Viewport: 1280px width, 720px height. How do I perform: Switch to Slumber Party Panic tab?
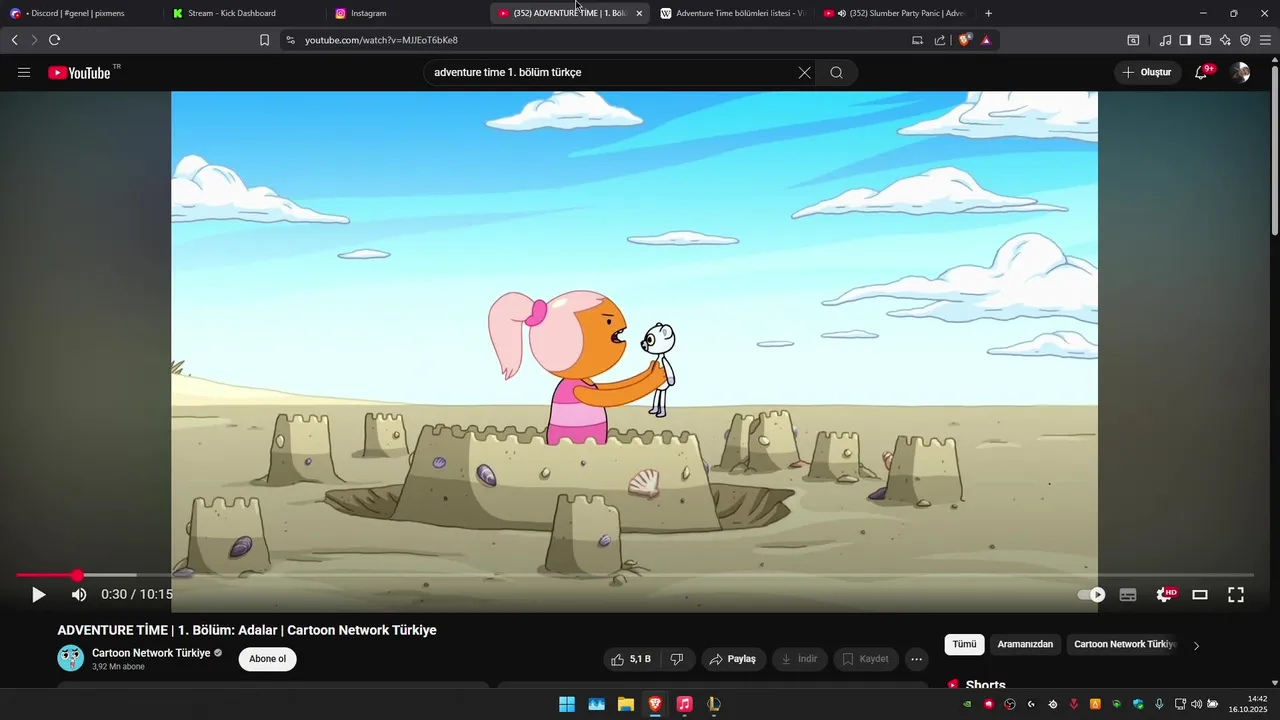click(893, 13)
